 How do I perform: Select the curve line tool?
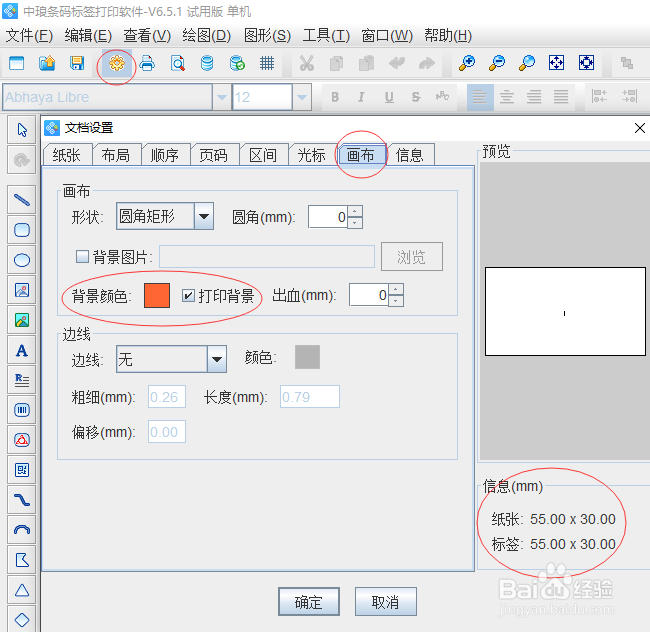[22, 500]
